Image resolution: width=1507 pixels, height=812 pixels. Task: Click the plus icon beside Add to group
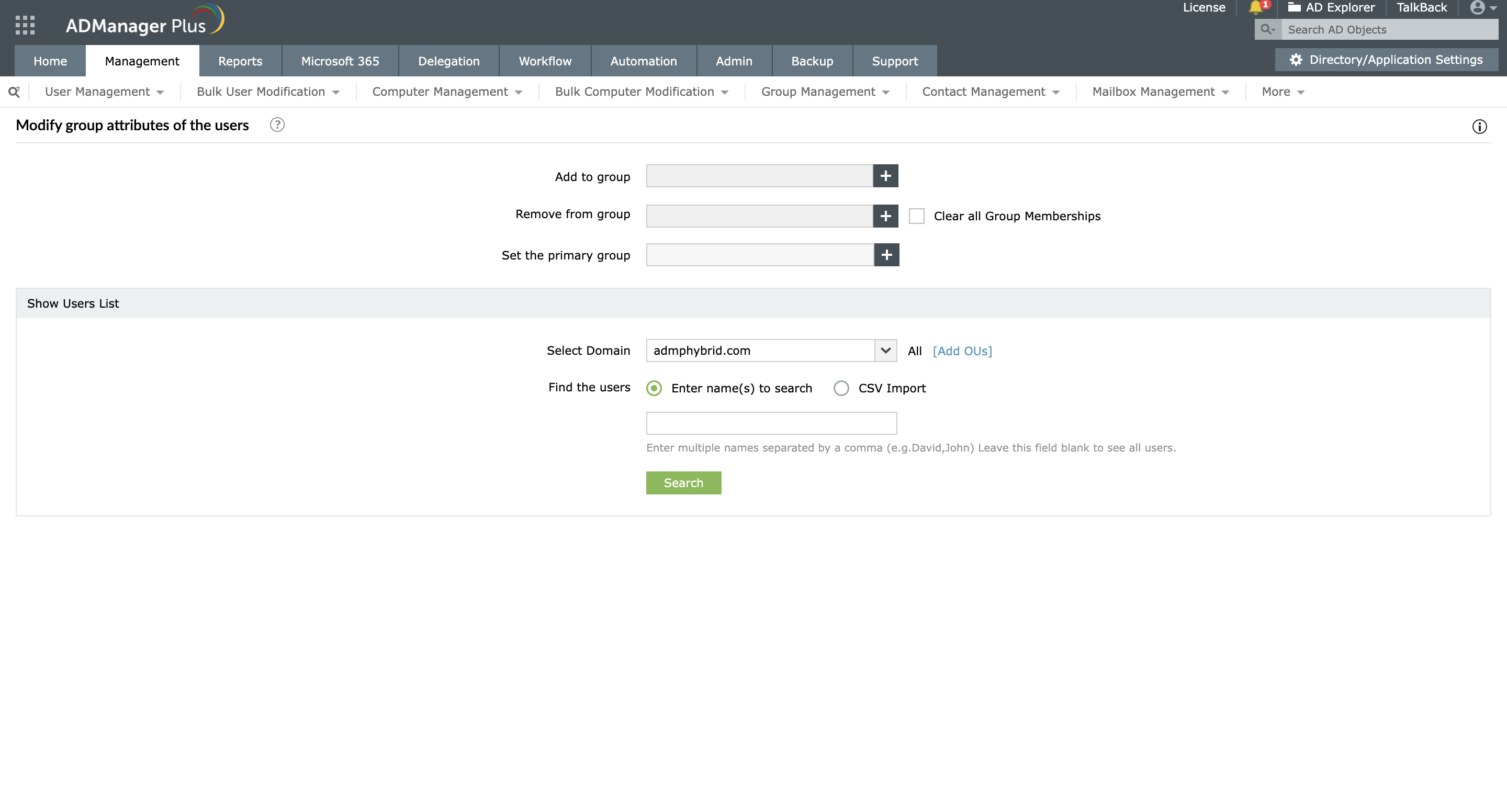tap(885, 176)
